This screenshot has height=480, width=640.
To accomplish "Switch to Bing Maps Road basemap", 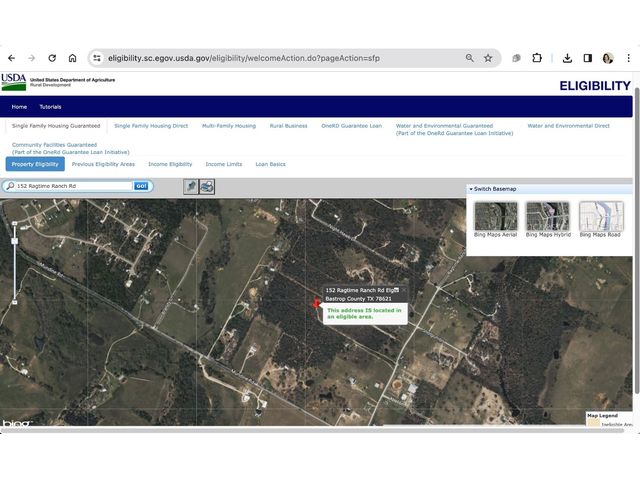I will [x=600, y=219].
